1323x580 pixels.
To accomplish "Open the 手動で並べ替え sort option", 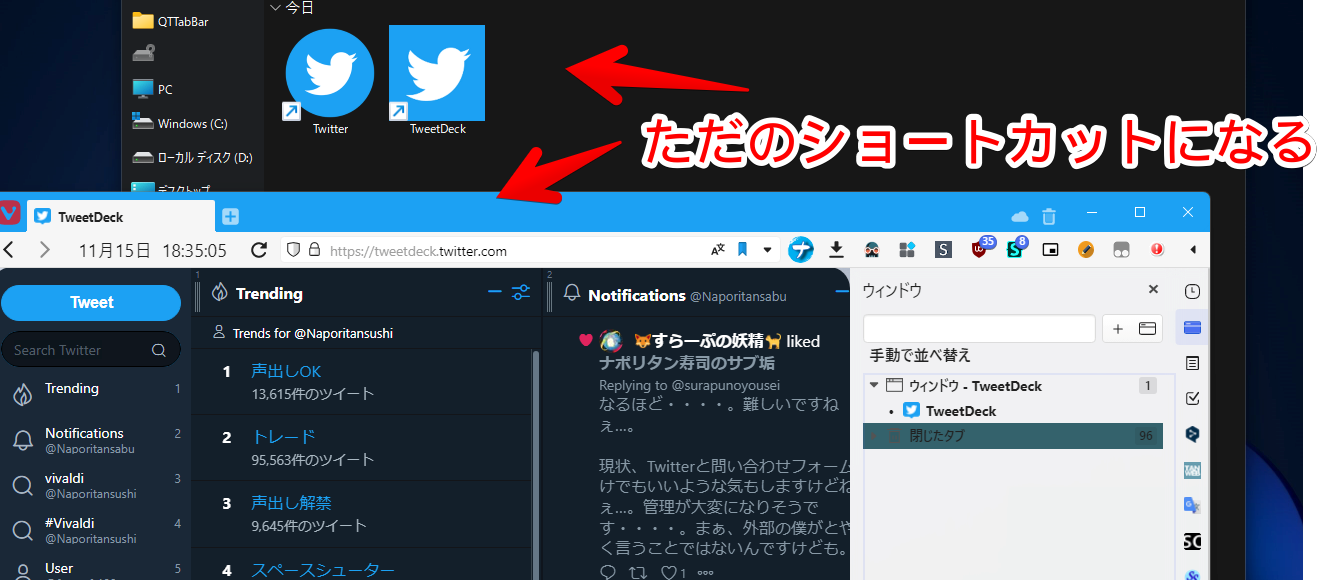I will pyautogui.click(x=920, y=355).
